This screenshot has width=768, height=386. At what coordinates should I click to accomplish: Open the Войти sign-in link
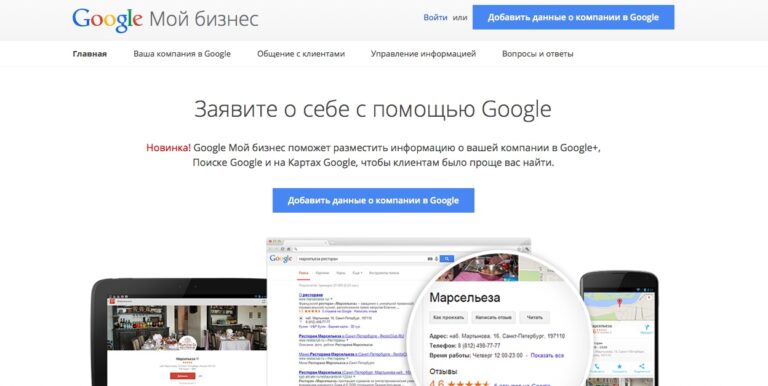click(x=435, y=18)
